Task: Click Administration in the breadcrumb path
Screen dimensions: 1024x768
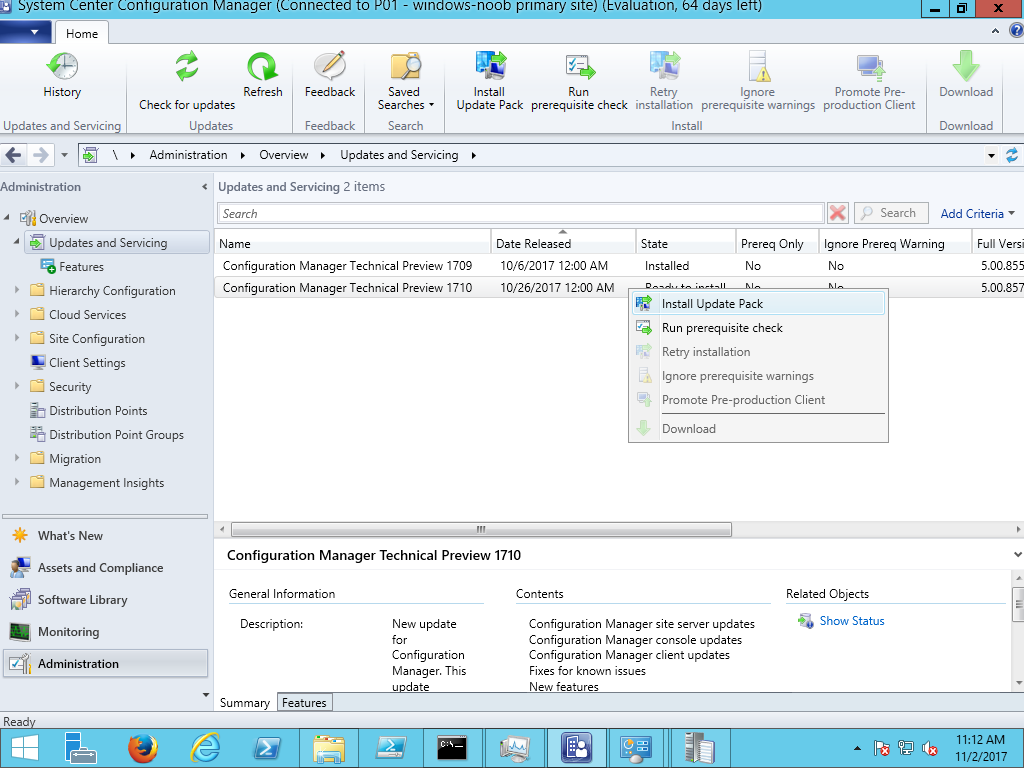Action: pyautogui.click(x=188, y=155)
